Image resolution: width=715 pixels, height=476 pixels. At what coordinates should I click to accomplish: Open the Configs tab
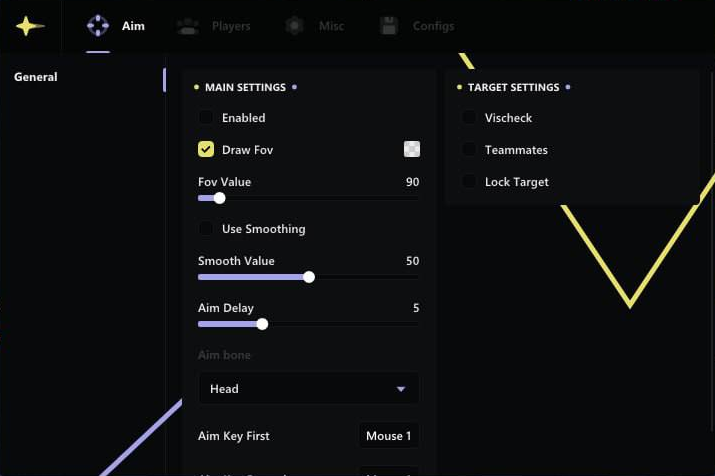[433, 26]
